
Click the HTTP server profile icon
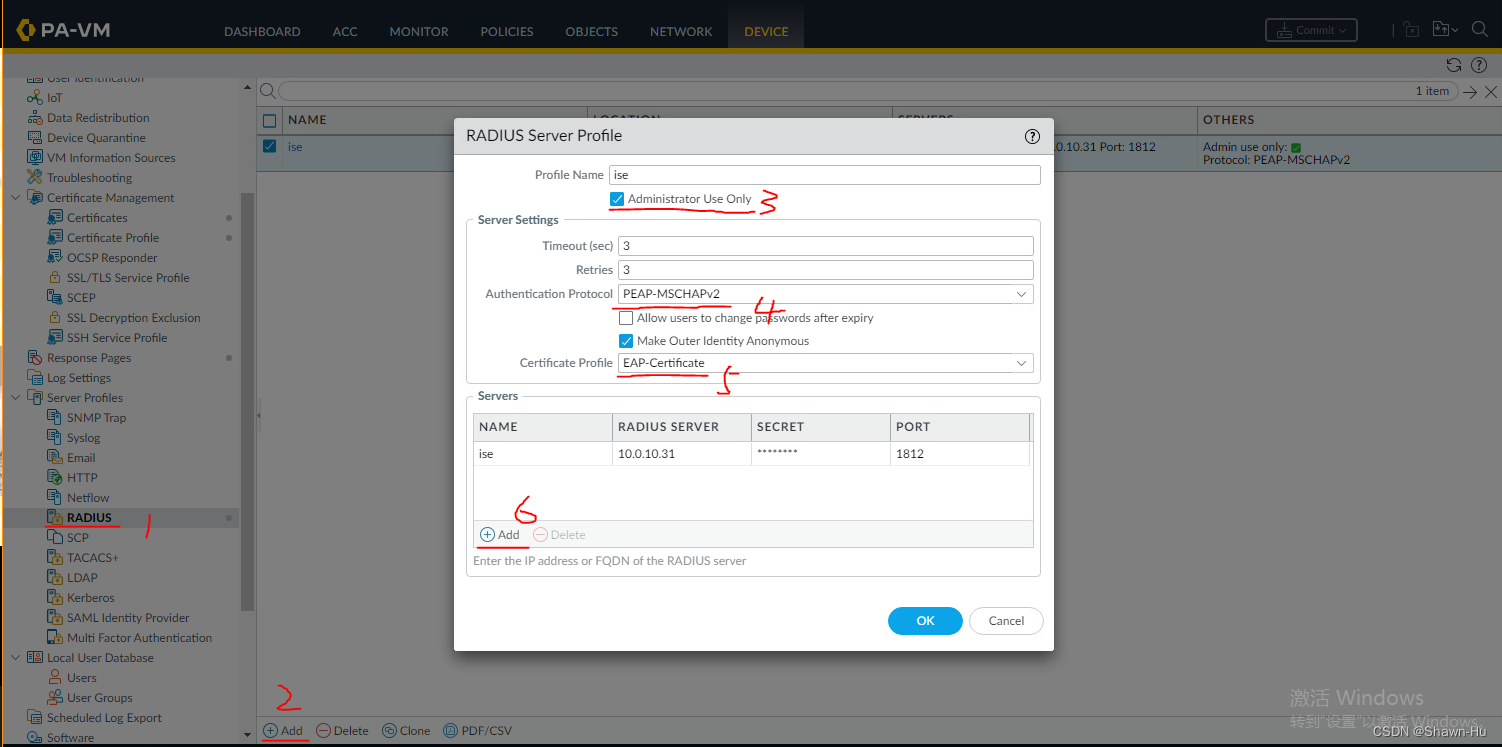pos(55,478)
